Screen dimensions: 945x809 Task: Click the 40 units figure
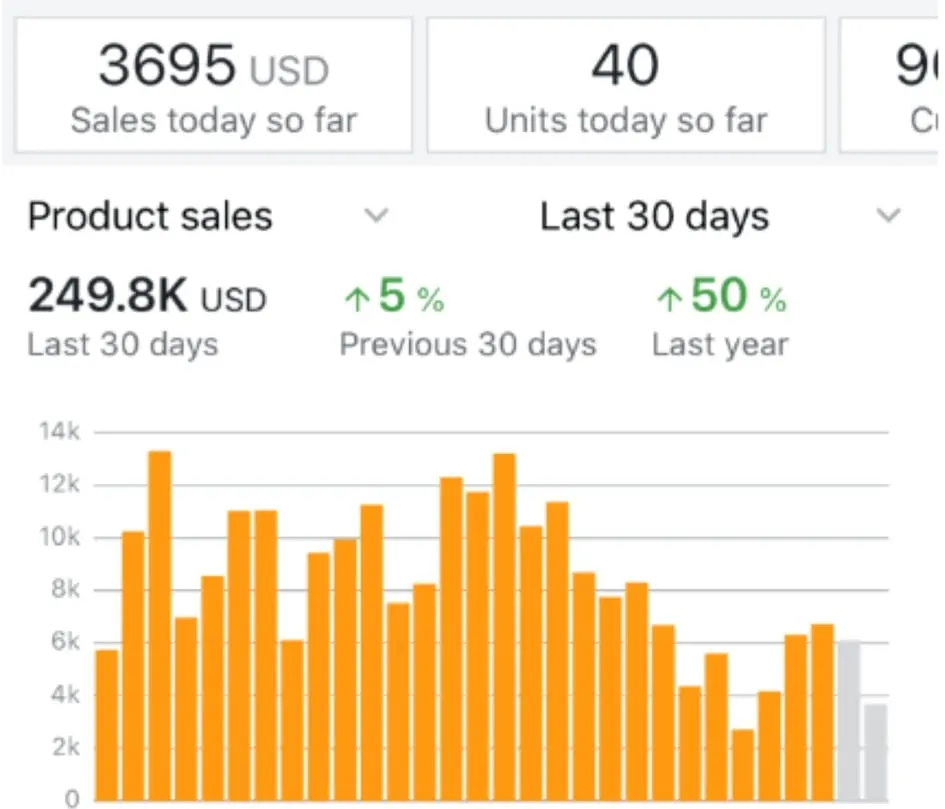pyautogui.click(x=626, y=66)
